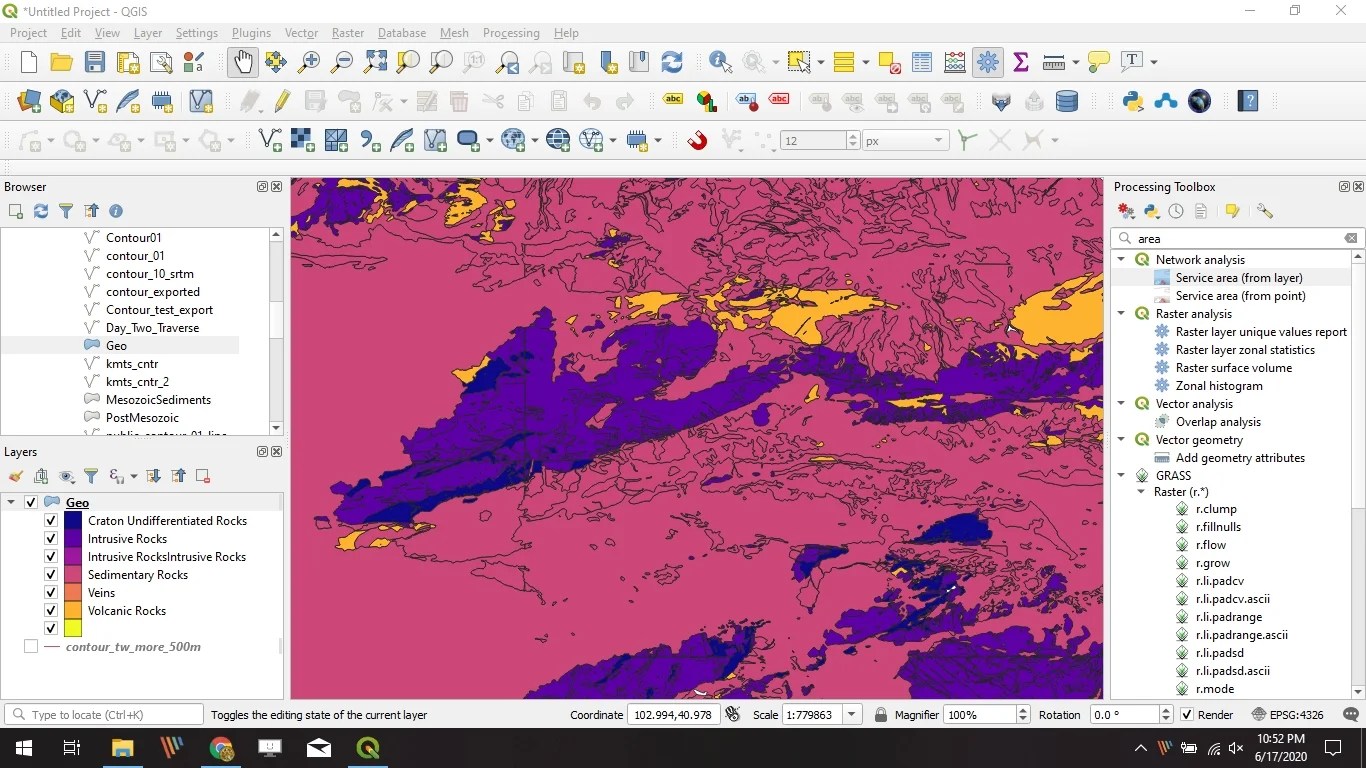Click the Identify Features tool

pyautogui.click(x=720, y=62)
